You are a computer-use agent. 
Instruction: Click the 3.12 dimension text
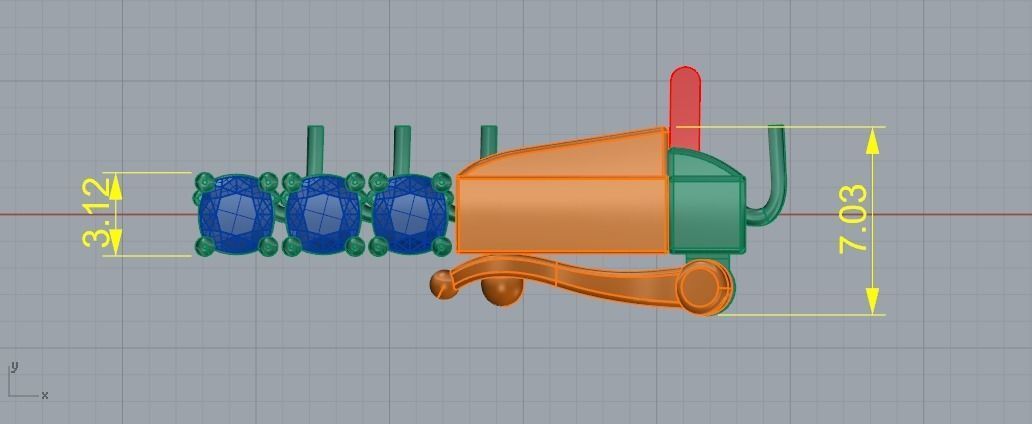pos(97,213)
